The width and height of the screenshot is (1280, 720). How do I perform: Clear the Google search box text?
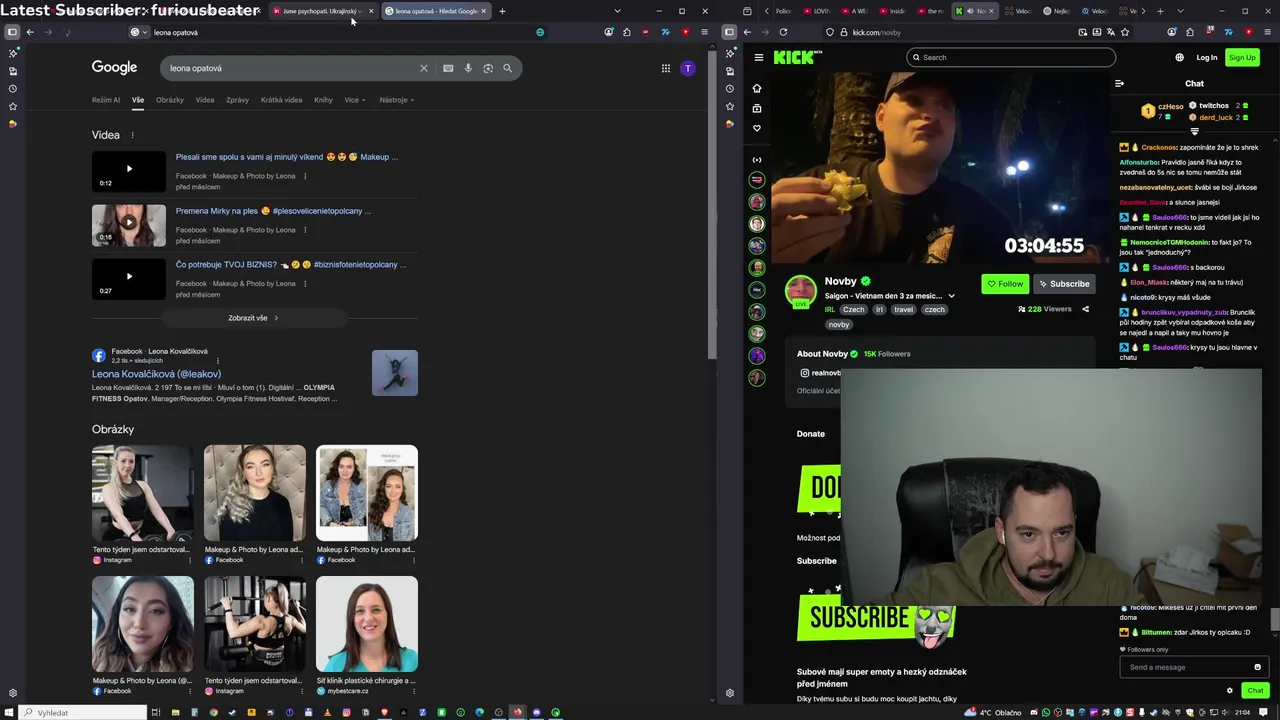[424, 68]
